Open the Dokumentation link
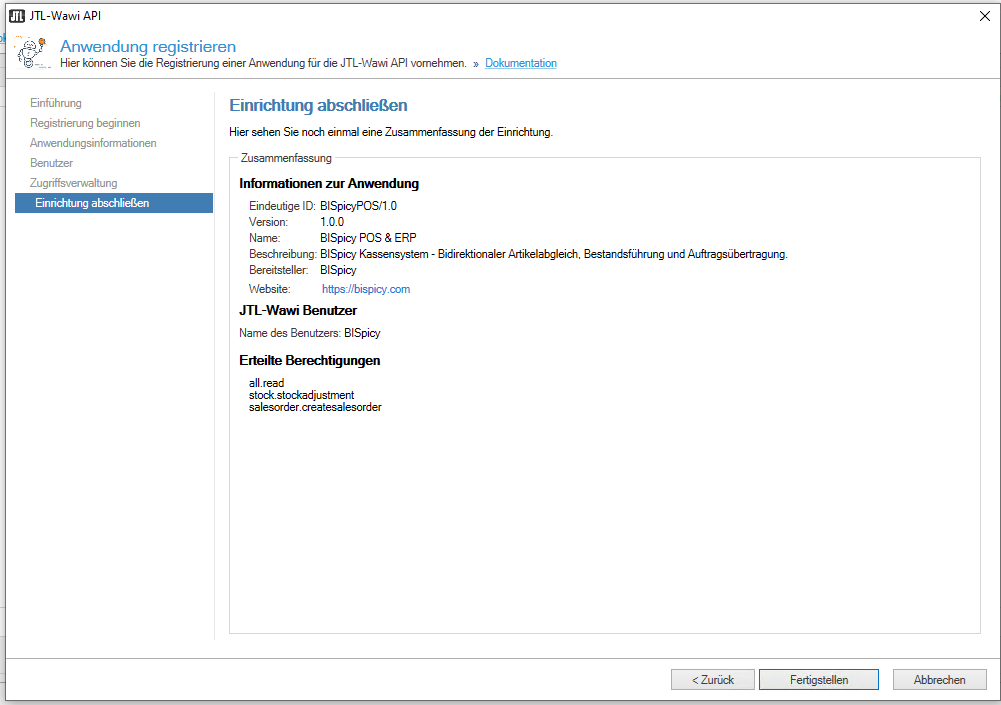Viewport: 1001px width, 705px height. 521,63
